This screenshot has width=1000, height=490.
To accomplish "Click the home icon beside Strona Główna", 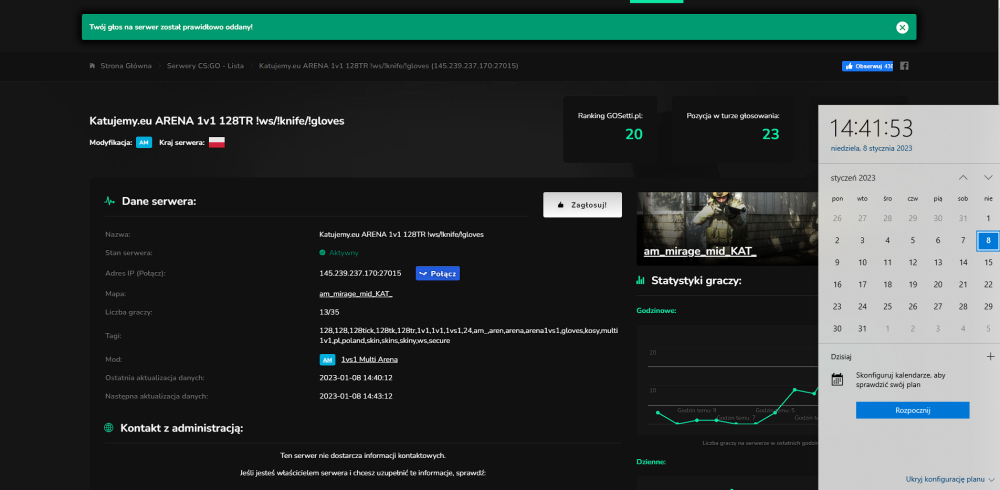I will 92,66.
